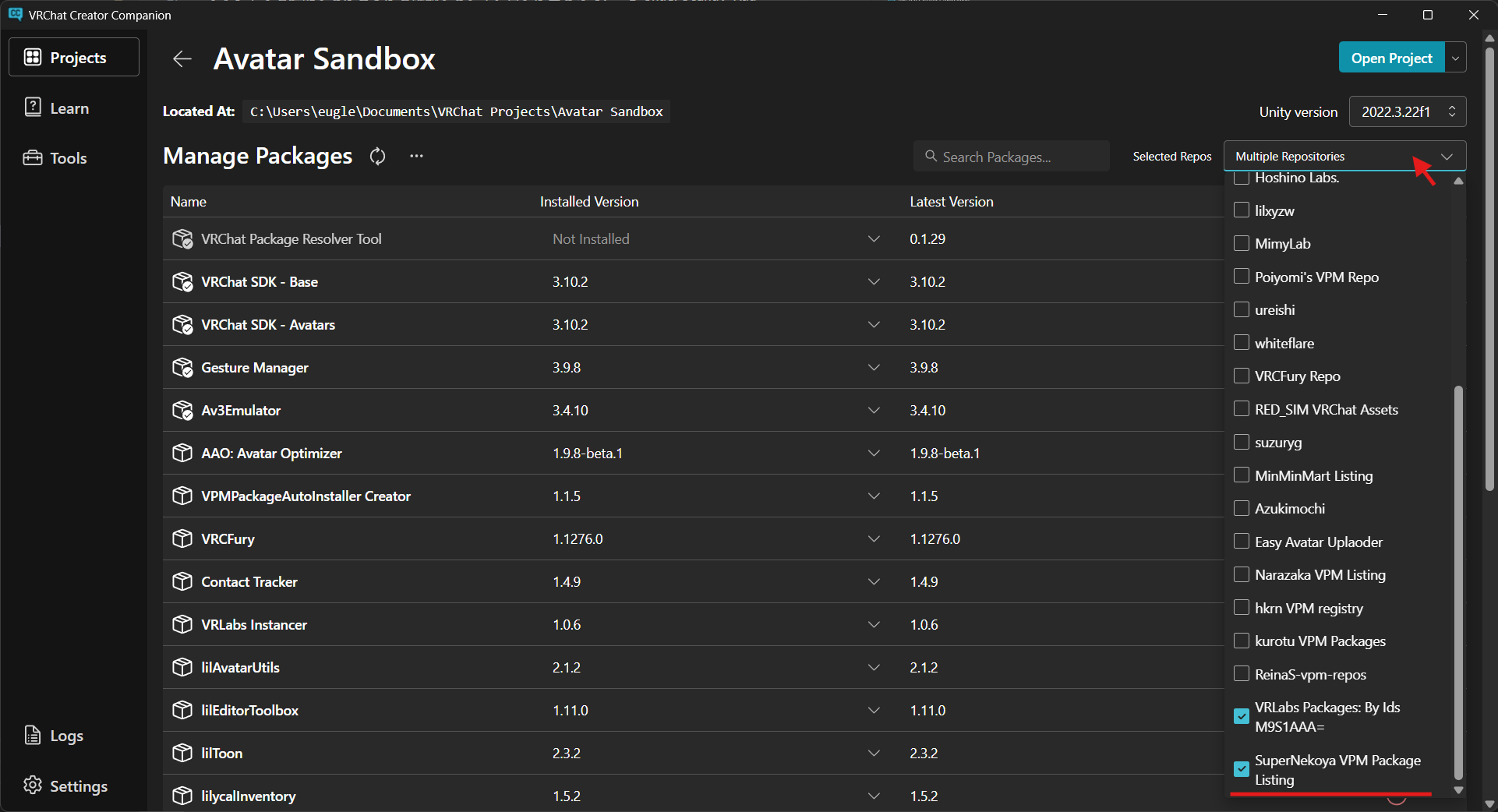Open version dropdown for Gesture Manager
The width and height of the screenshot is (1498, 812).
[874, 368]
